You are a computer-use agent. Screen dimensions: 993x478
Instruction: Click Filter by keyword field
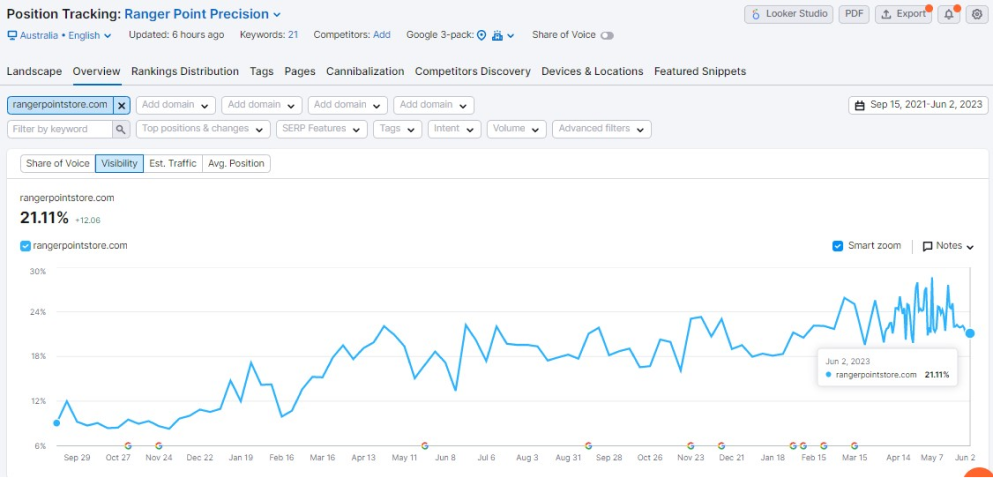(60, 129)
